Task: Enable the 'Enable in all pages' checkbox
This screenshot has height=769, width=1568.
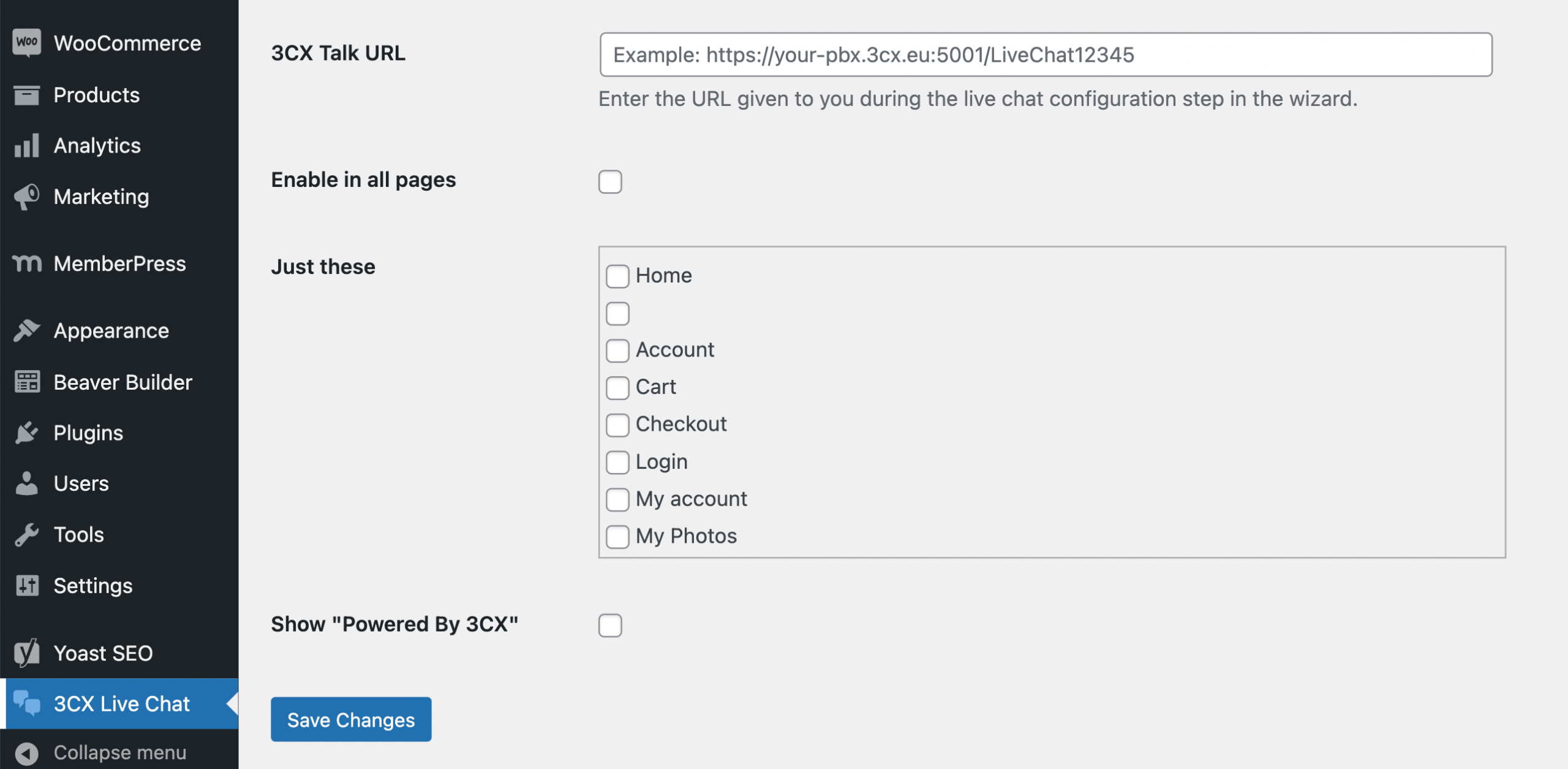Action: (610, 181)
